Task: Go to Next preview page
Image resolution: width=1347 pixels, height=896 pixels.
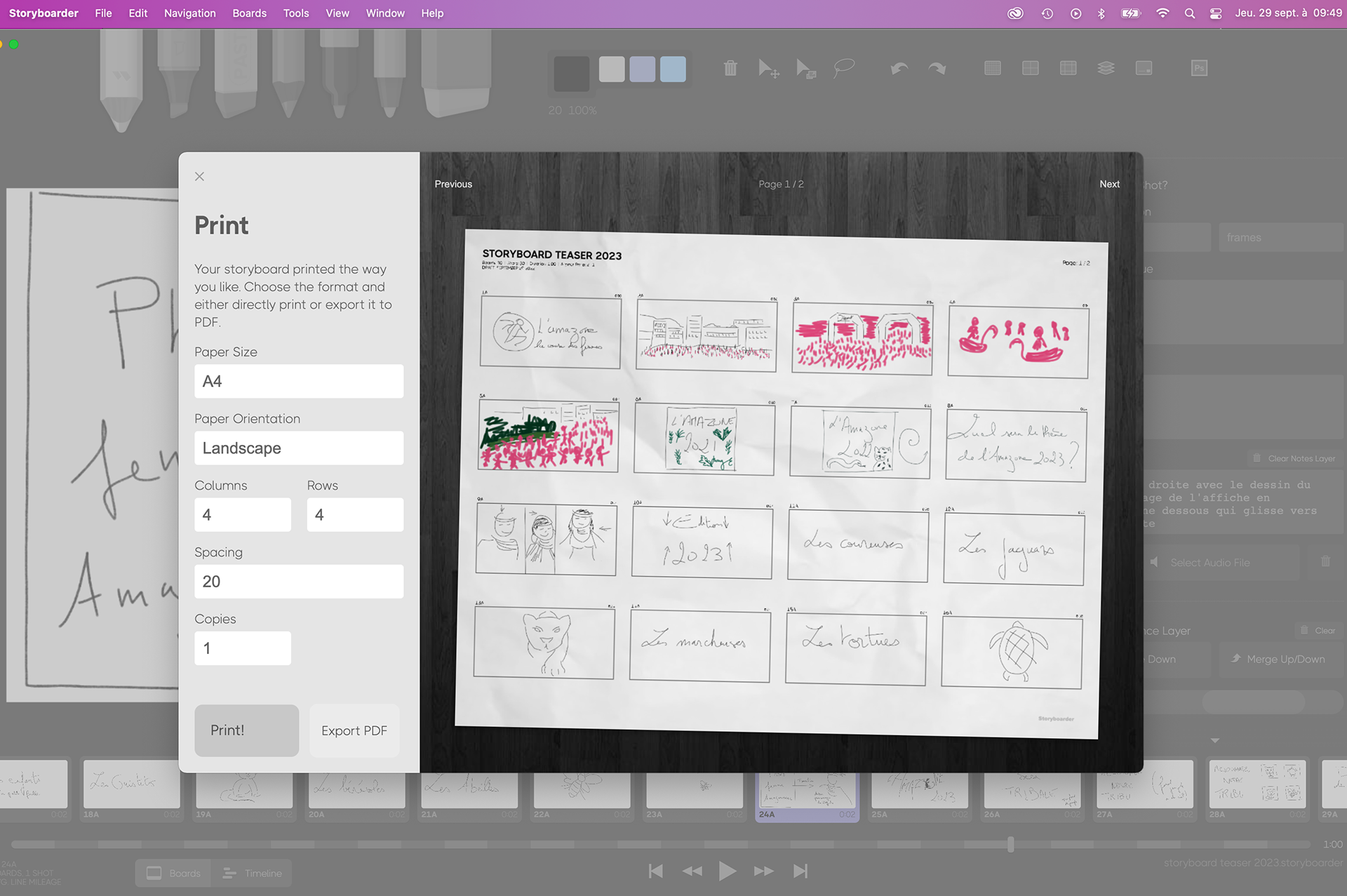Action: 1109,184
